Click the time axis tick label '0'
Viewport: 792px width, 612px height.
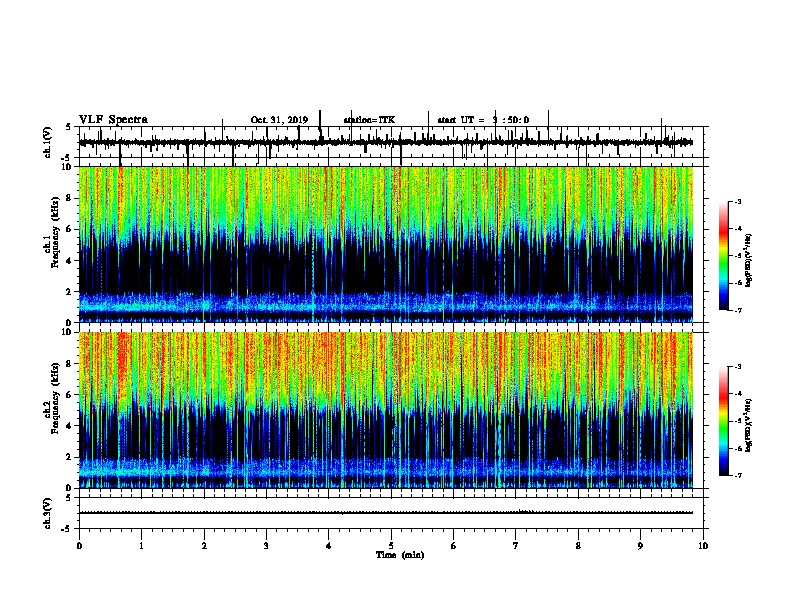click(79, 546)
